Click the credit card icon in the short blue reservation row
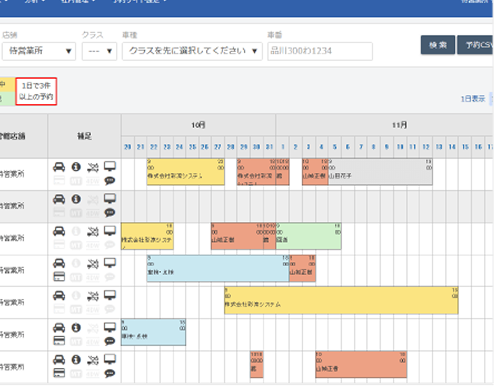494x386 pixels. click(59, 341)
